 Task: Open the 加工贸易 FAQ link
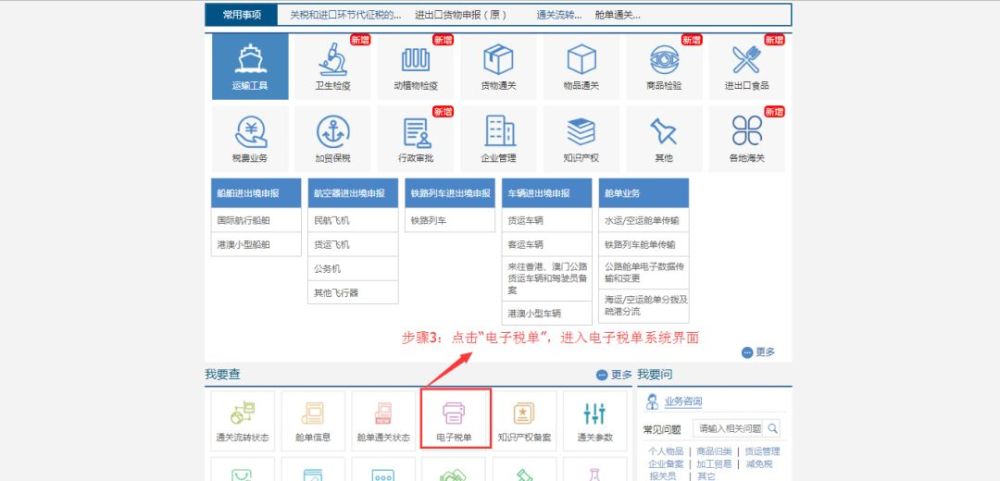point(714,464)
